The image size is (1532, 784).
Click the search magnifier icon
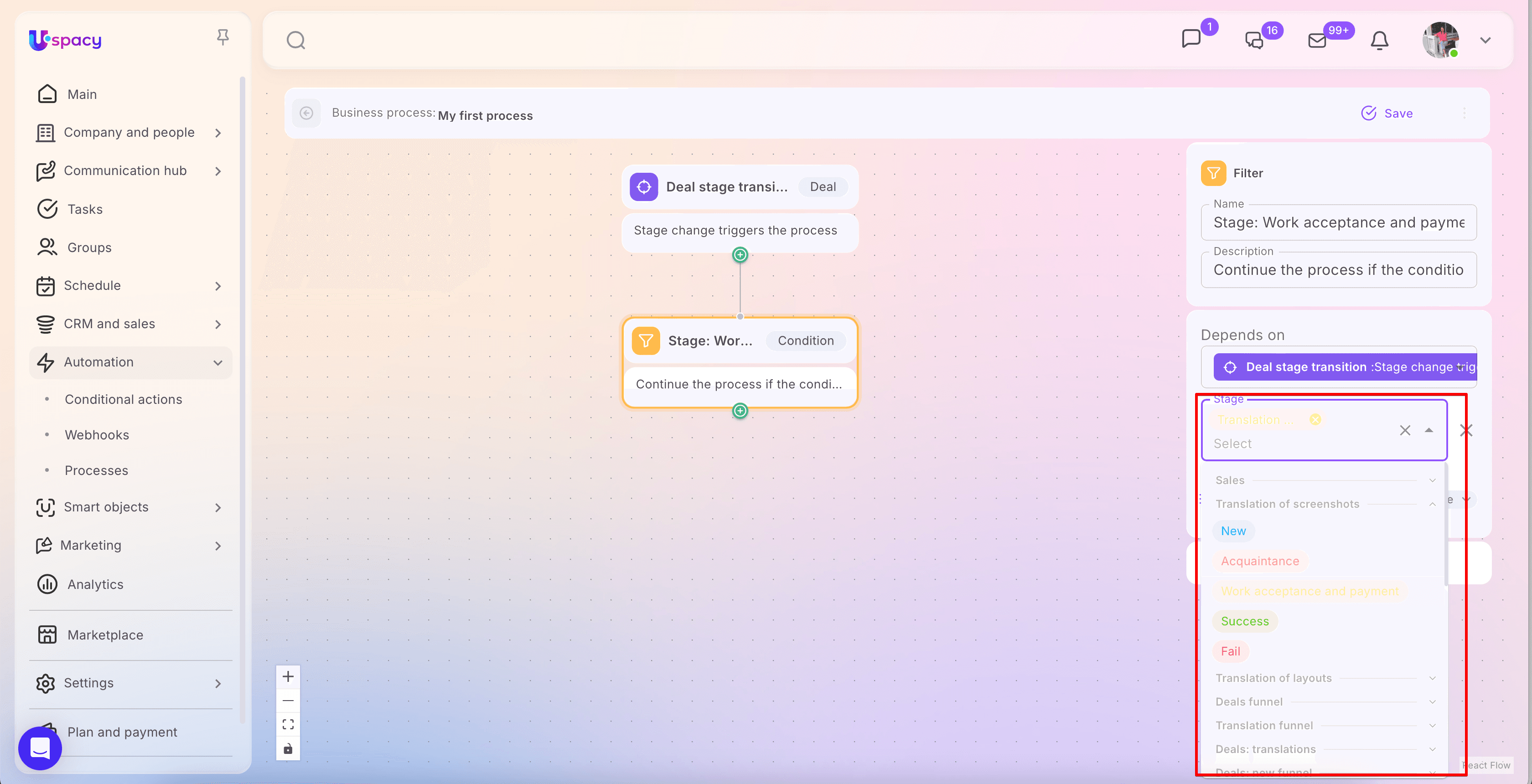point(295,41)
